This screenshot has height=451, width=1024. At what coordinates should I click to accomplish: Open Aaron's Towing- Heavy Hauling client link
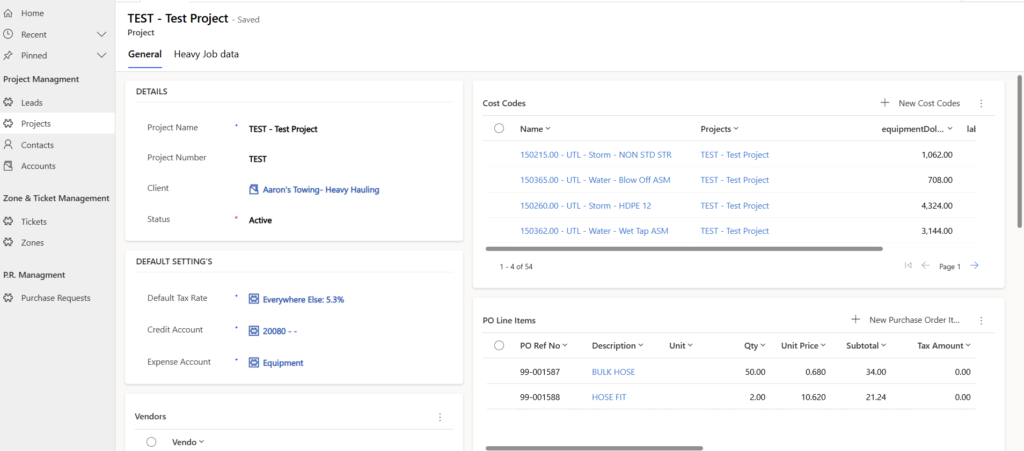click(320, 189)
